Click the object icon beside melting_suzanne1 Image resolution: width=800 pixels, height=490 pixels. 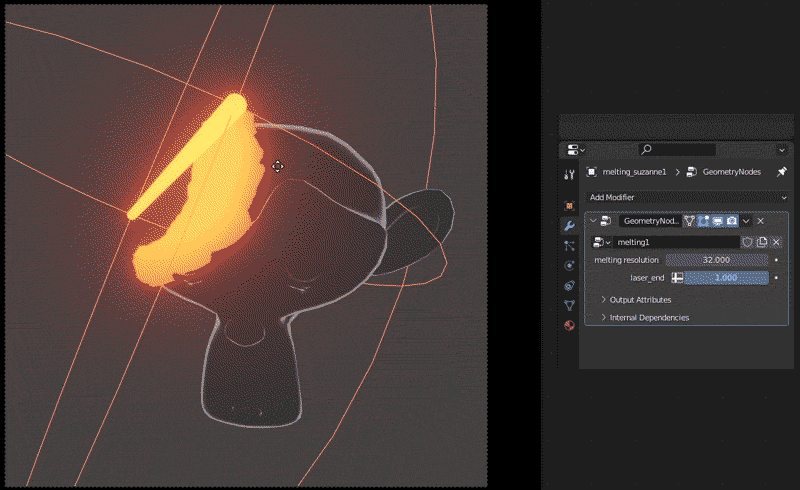click(591, 172)
